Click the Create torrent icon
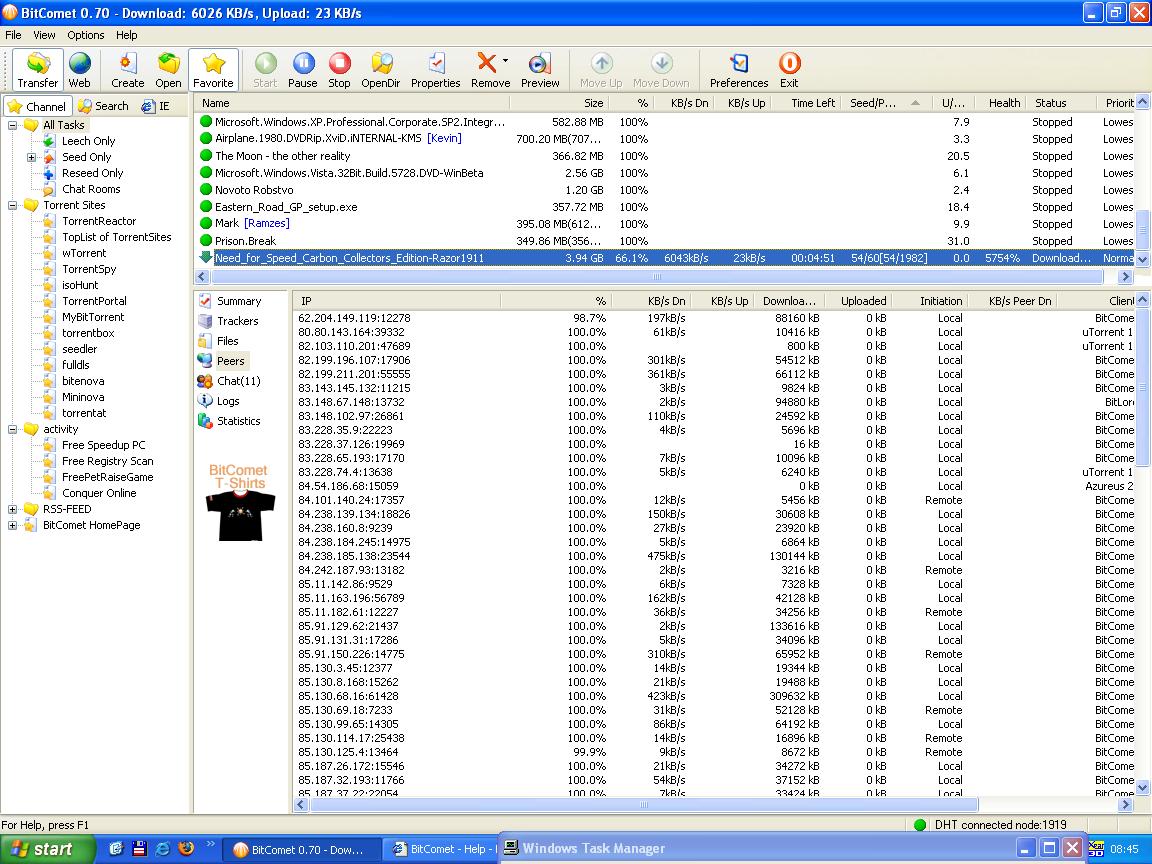 pyautogui.click(x=127, y=70)
